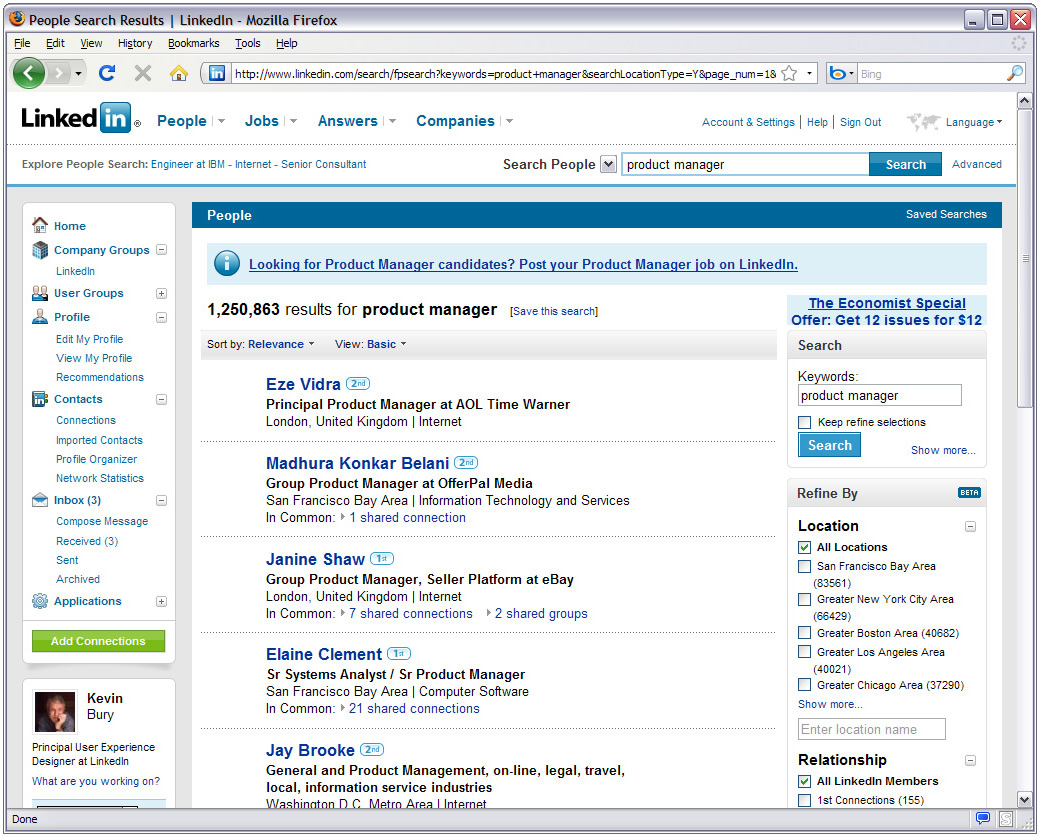Screen dimensions: 1042x838
Task: Open the Tools menu
Action: tap(247, 43)
